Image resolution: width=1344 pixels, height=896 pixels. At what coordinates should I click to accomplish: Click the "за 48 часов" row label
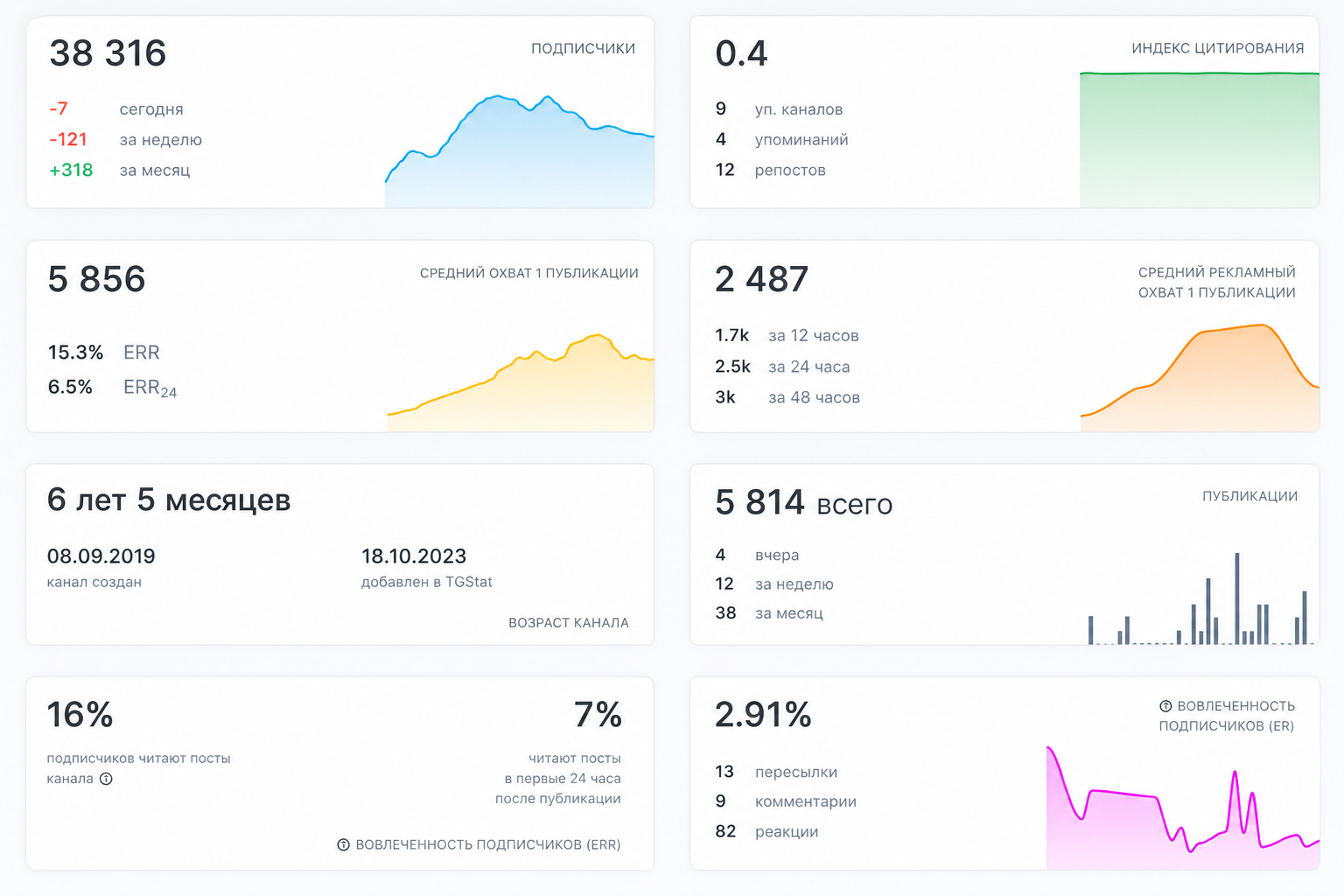(x=815, y=397)
